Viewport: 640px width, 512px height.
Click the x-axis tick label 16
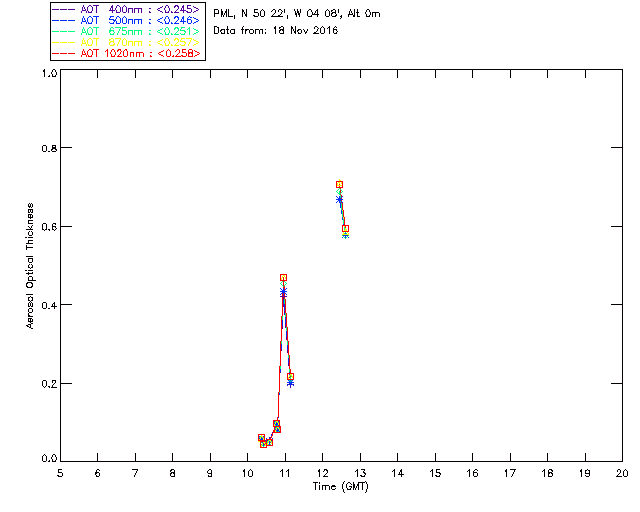473,473
